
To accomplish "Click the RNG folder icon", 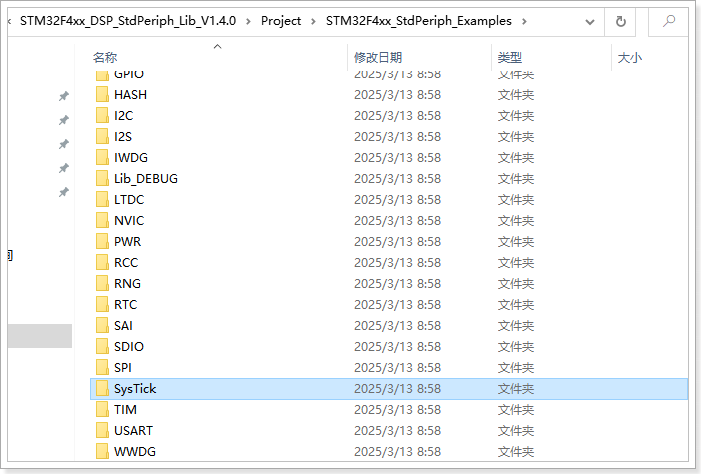I will click(x=102, y=284).
